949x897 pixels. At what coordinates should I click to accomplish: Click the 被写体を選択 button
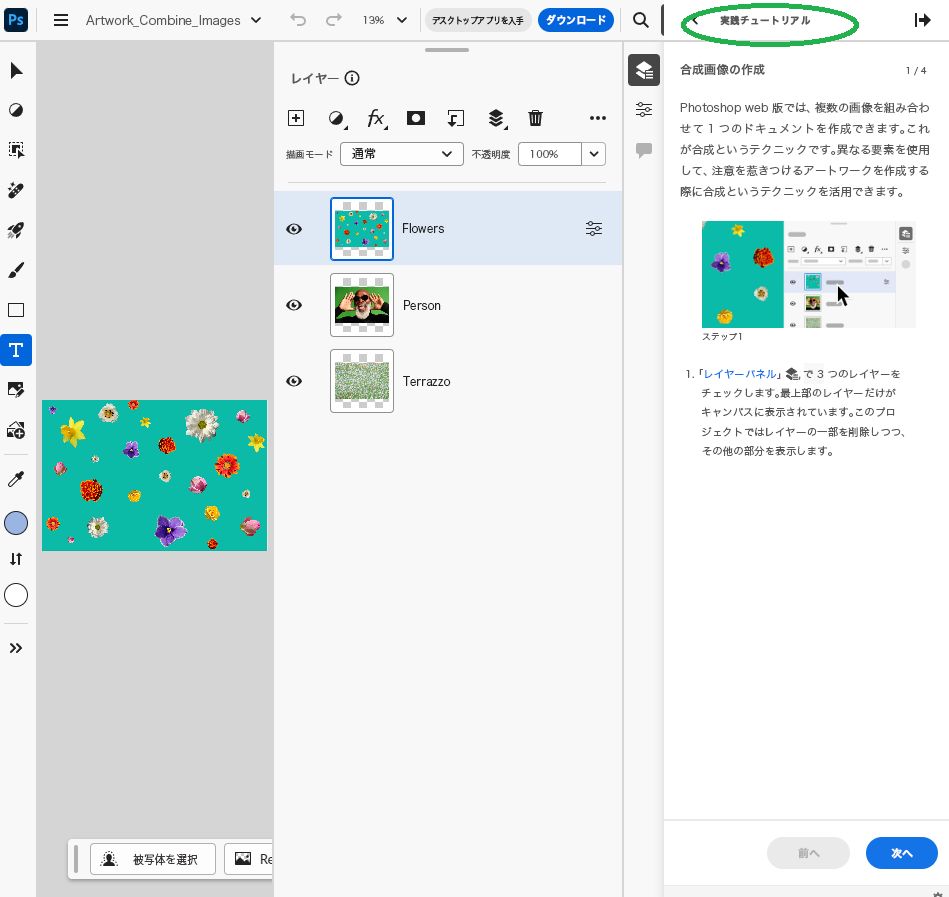tap(153, 859)
